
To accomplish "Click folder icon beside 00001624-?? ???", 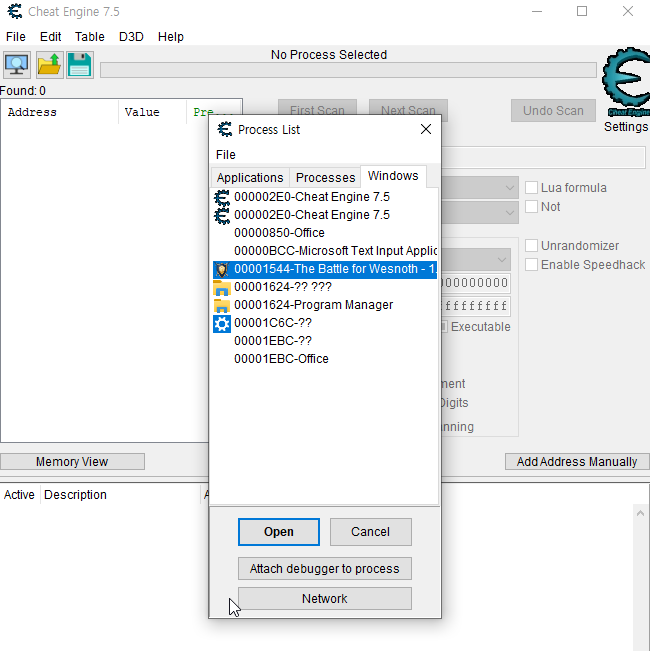I will (x=222, y=287).
